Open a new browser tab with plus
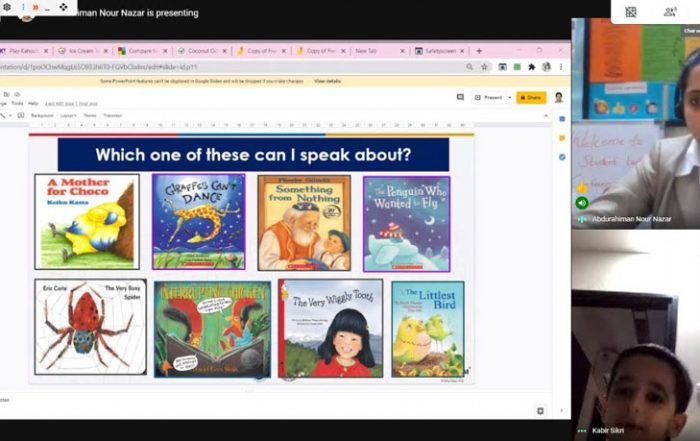This screenshot has width=700, height=441. (479, 50)
